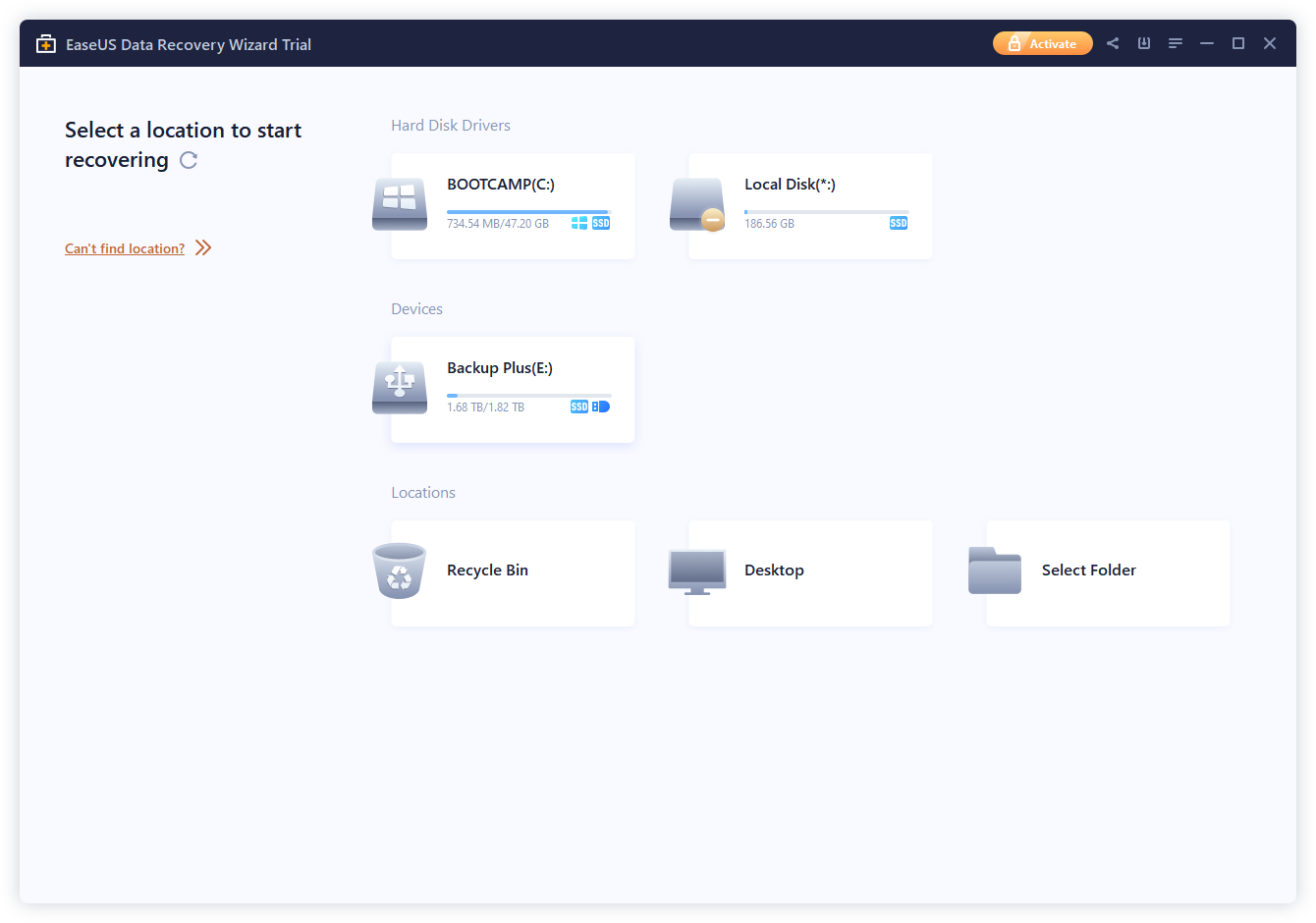Click the EaseUS toolbox logo icon
Screen dimensions: 1316x923
click(45, 43)
